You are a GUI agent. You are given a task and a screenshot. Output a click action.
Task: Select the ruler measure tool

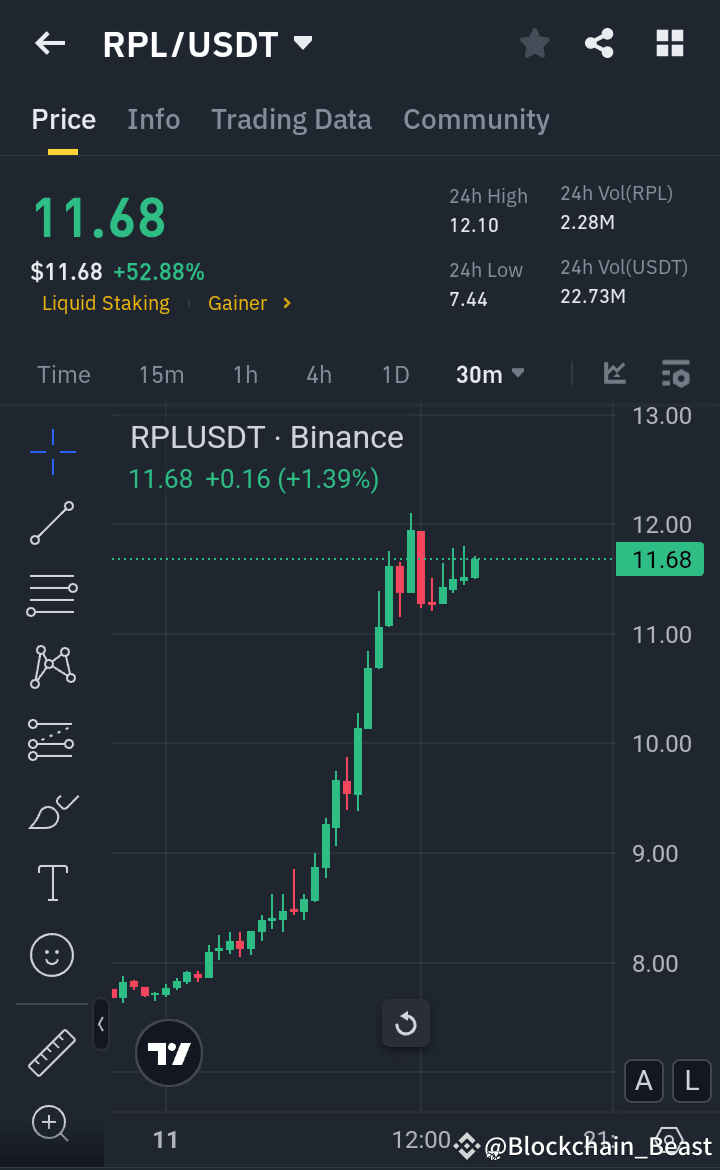pyautogui.click(x=51, y=1052)
